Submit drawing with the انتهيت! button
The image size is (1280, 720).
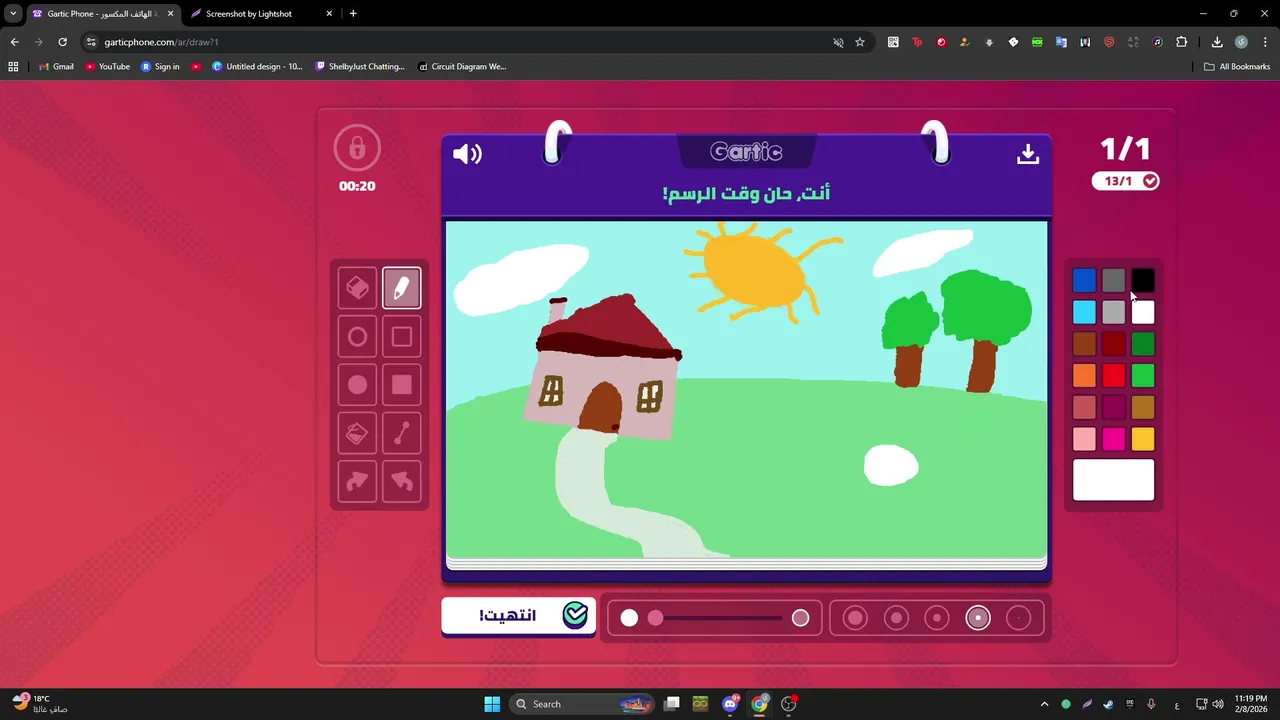pyautogui.click(x=519, y=615)
